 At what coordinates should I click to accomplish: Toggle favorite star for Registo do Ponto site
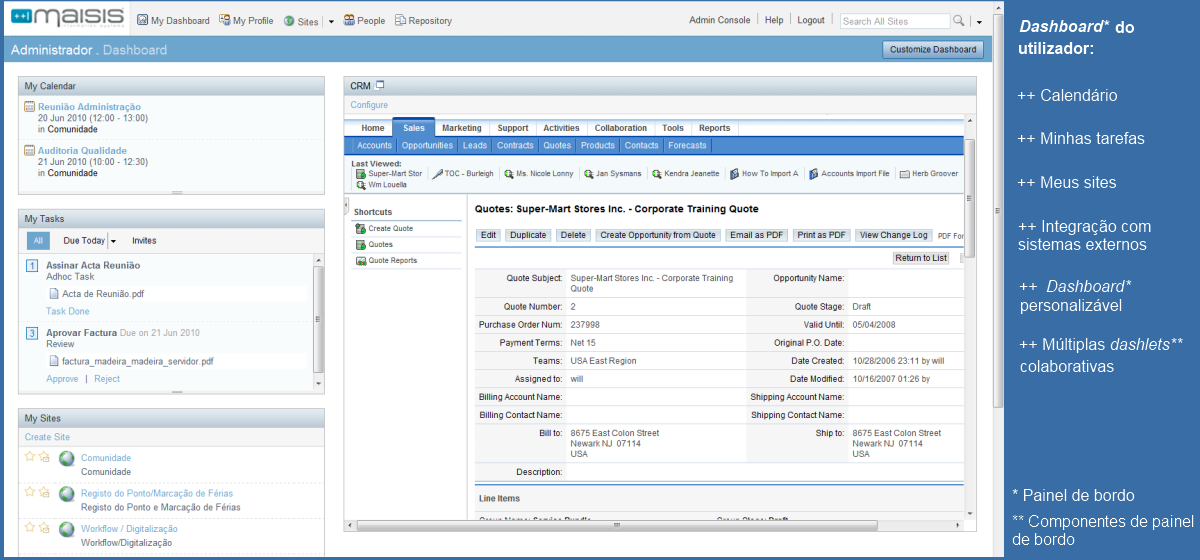tap(31, 491)
